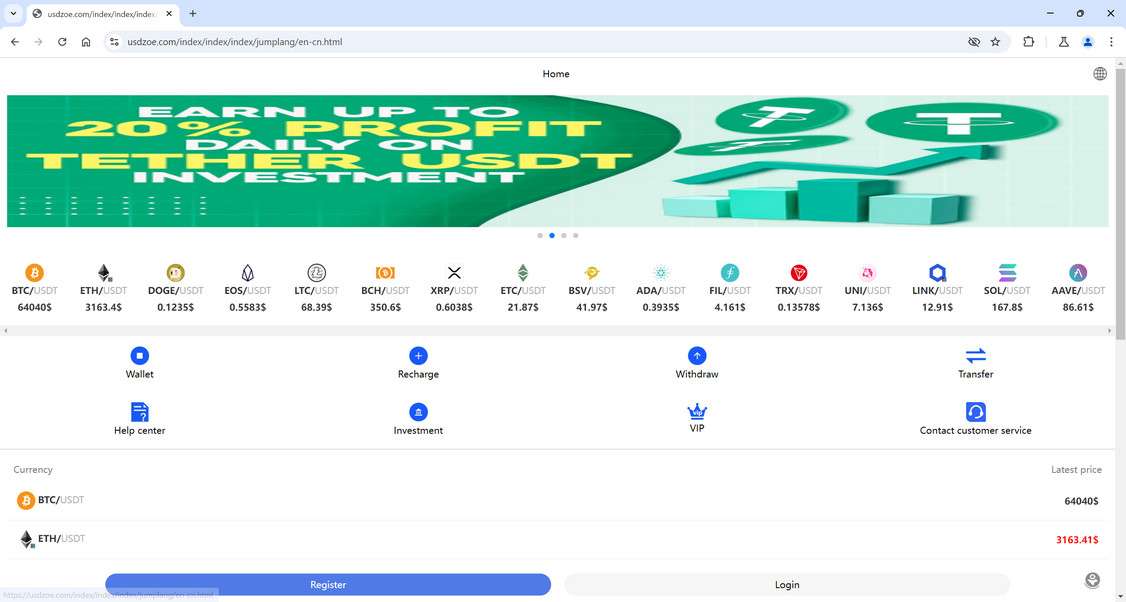This screenshot has height=602, width=1126.
Task: Open the Help center
Action: (139, 412)
